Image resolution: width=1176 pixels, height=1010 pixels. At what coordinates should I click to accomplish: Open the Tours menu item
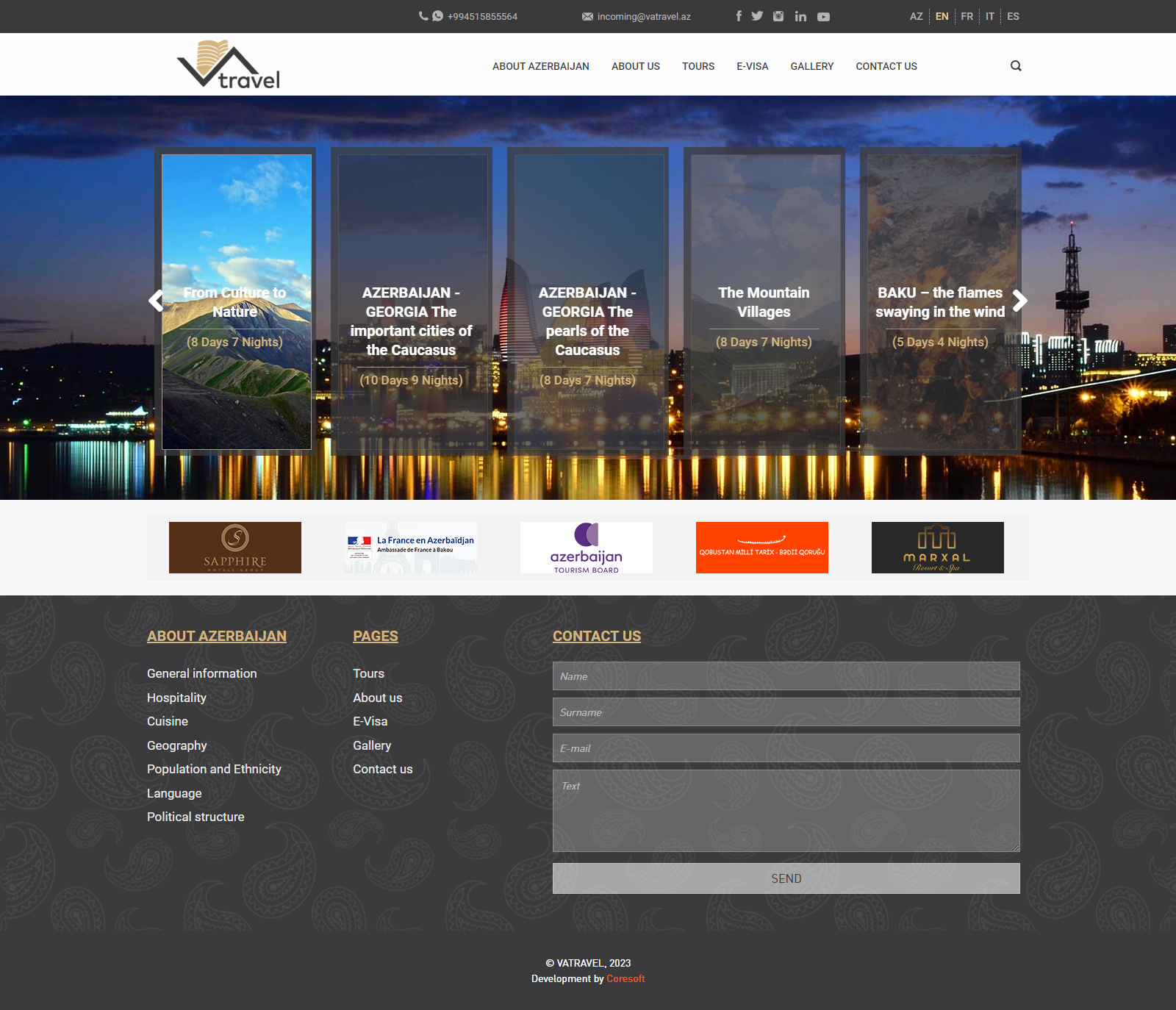pos(698,66)
